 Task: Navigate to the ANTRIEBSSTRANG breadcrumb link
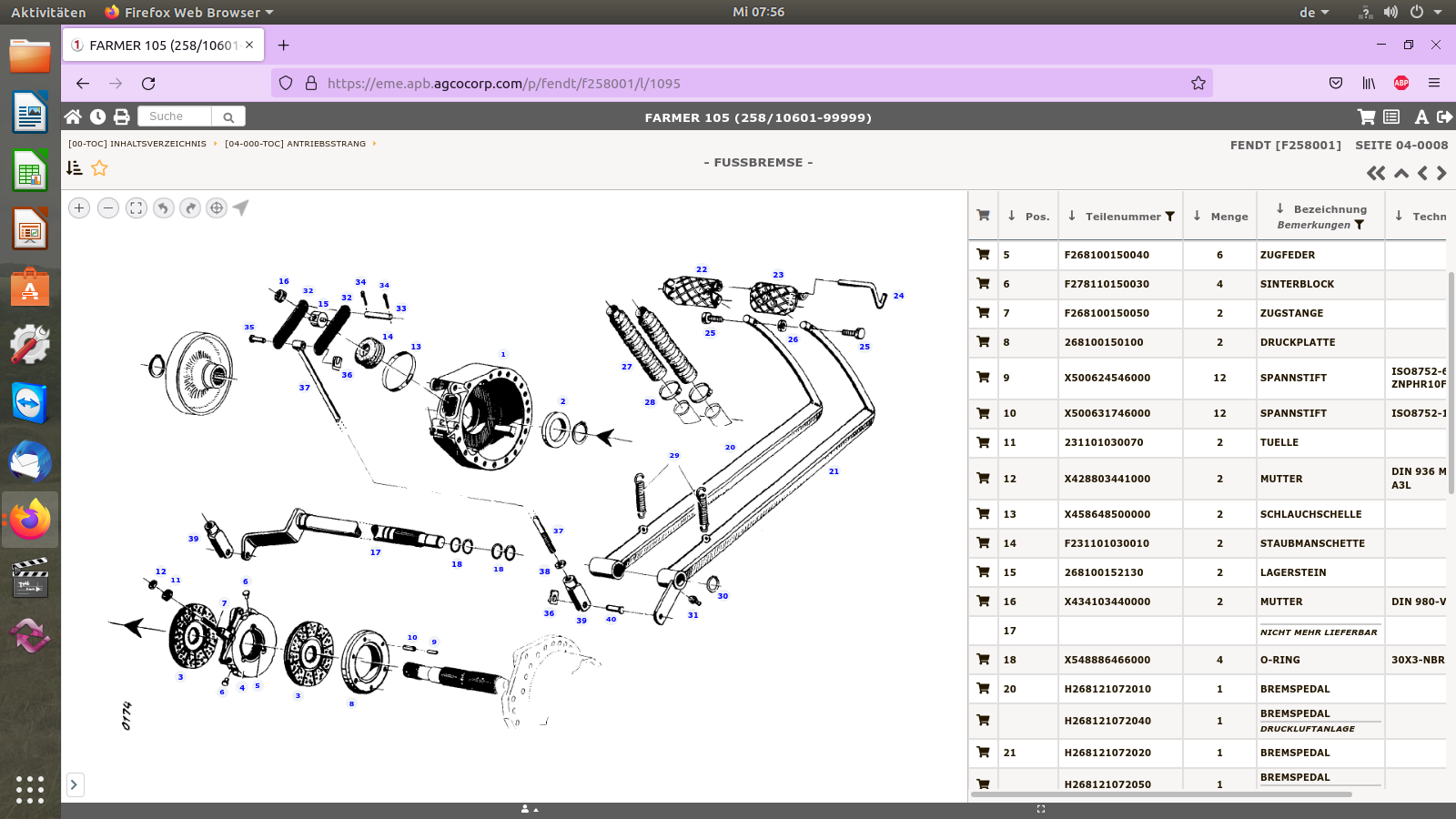click(x=295, y=144)
